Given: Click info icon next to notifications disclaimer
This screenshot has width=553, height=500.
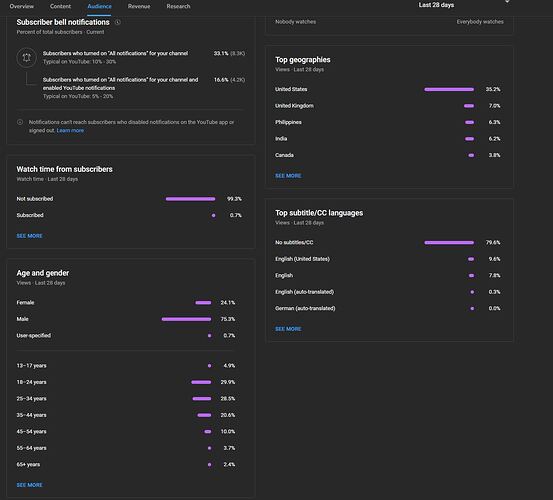Looking at the screenshot, I should coord(20,122).
